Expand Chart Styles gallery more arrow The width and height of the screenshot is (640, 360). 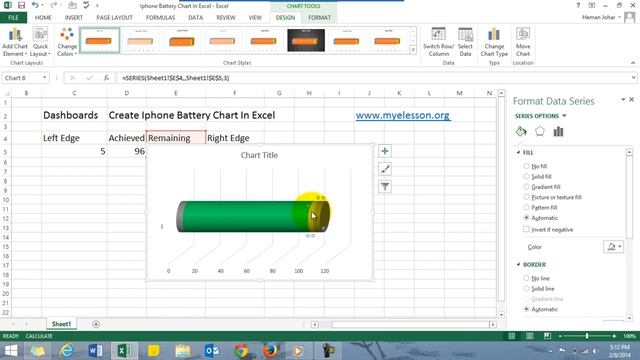point(413,50)
